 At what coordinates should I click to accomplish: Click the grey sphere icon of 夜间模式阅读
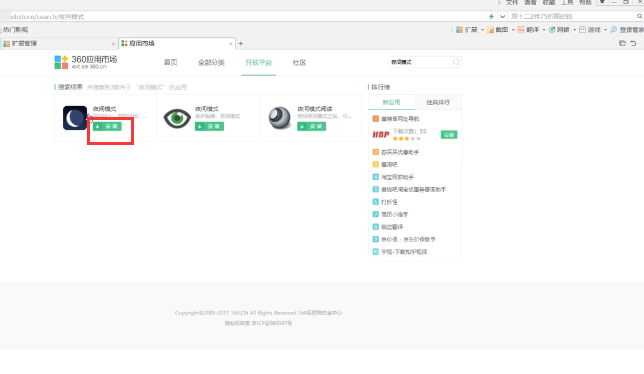[280, 118]
